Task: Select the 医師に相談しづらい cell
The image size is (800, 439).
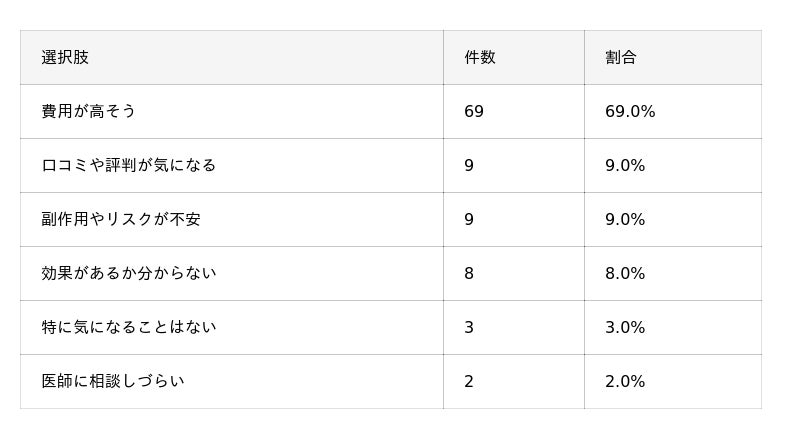Action: click(232, 381)
